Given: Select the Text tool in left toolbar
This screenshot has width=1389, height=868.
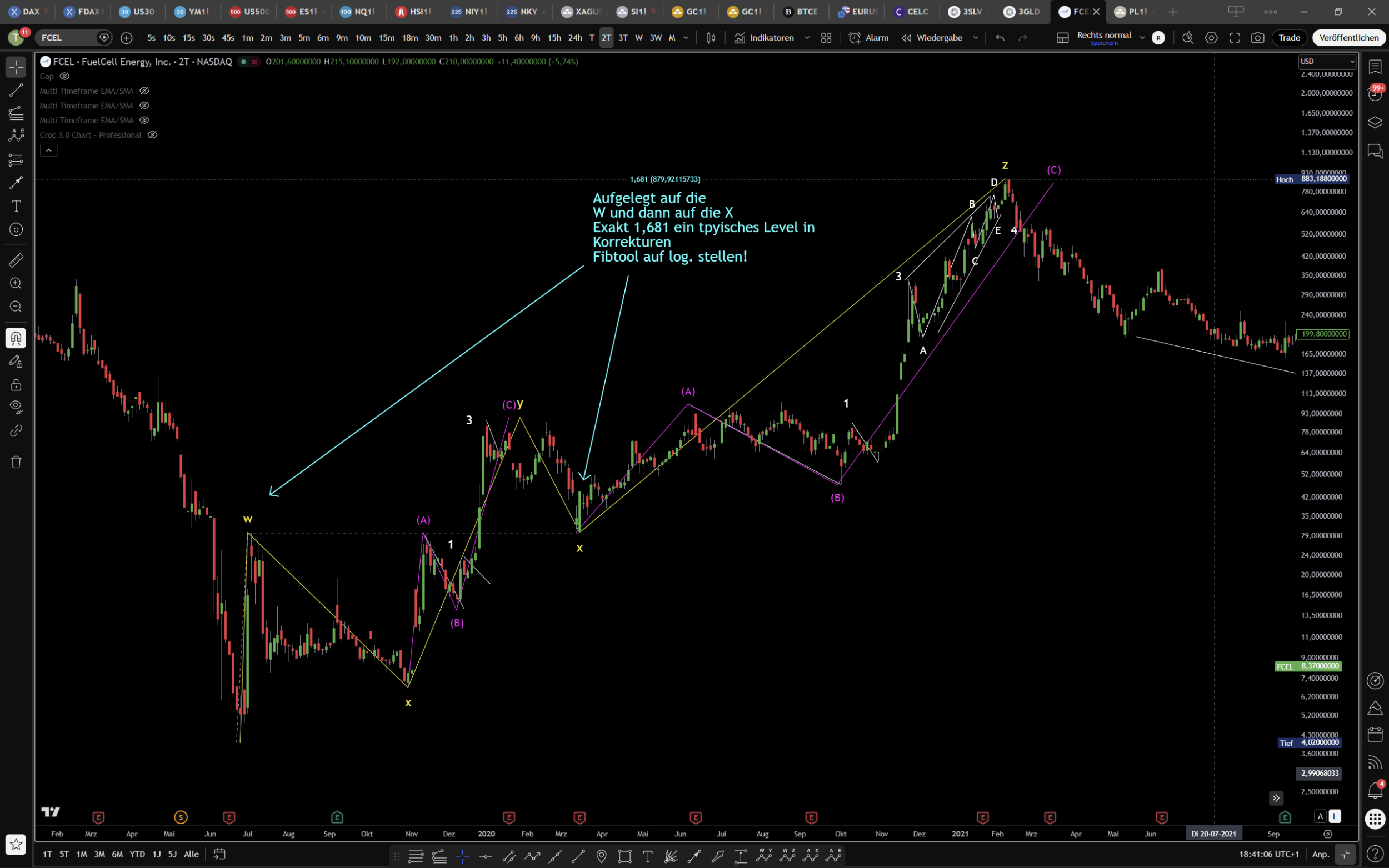Looking at the screenshot, I should pyautogui.click(x=16, y=206).
